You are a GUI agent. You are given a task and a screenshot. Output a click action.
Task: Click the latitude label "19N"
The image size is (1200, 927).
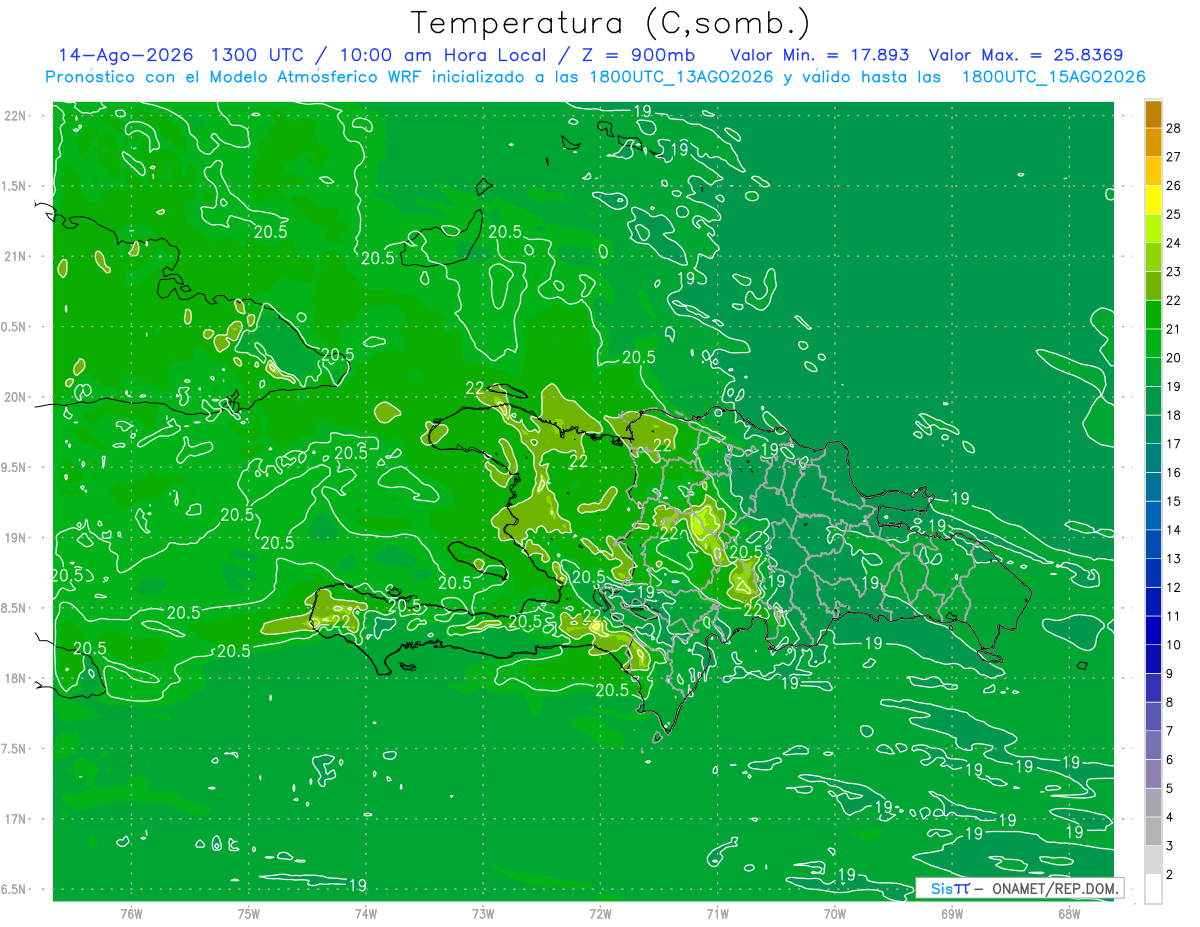pyautogui.click(x=17, y=537)
